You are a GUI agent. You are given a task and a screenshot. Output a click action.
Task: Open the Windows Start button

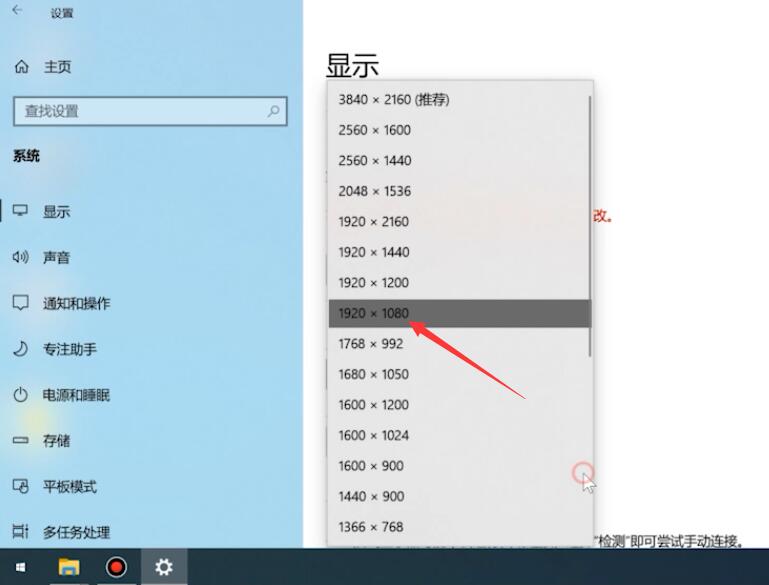(20, 567)
